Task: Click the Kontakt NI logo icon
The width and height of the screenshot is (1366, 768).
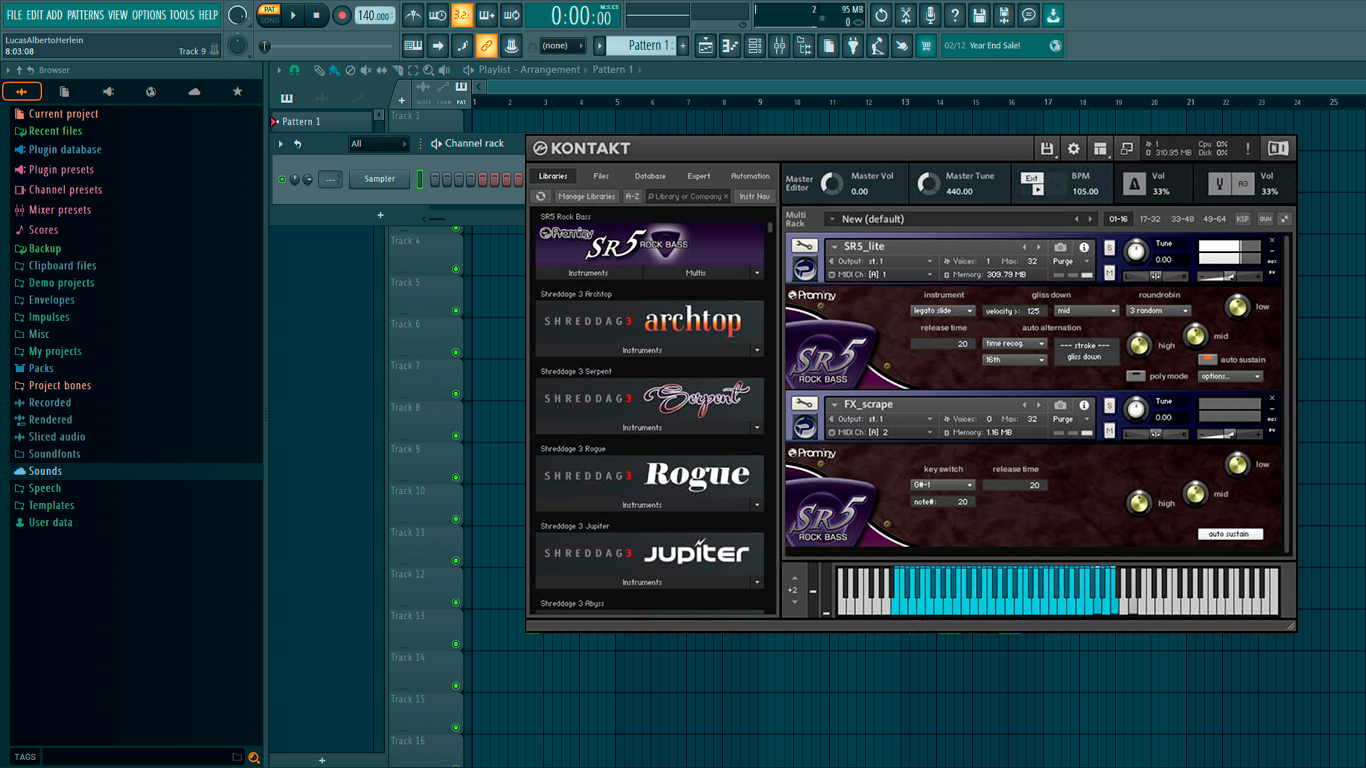Action: coord(1278,149)
